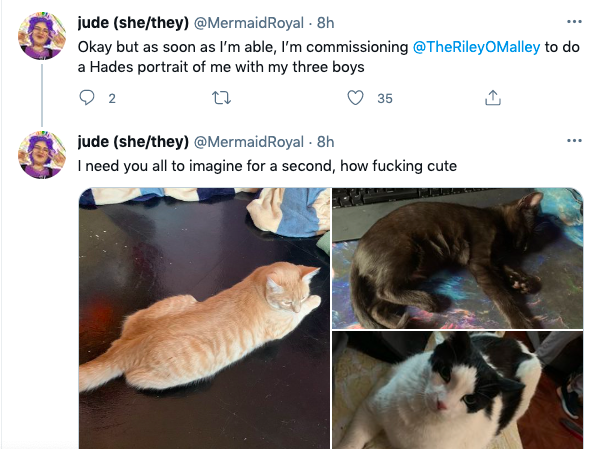Open the second tweet's @MermaidRoyal handle
593x449 pixels.
(x=248, y=142)
